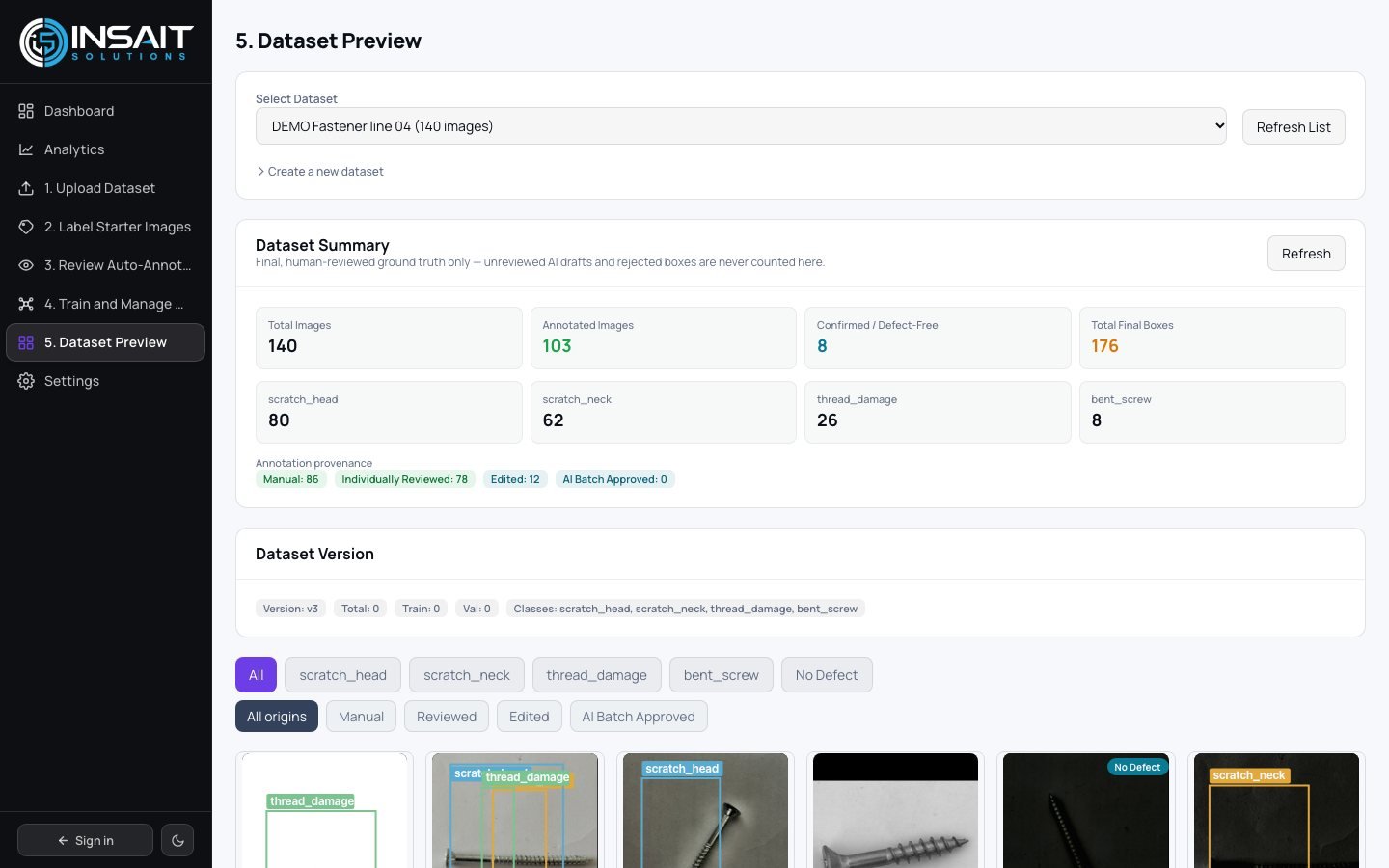This screenshot has height=868, width=1389.
Task: Click the Review Auto-Annot eye icon
Action: (26, 265)
